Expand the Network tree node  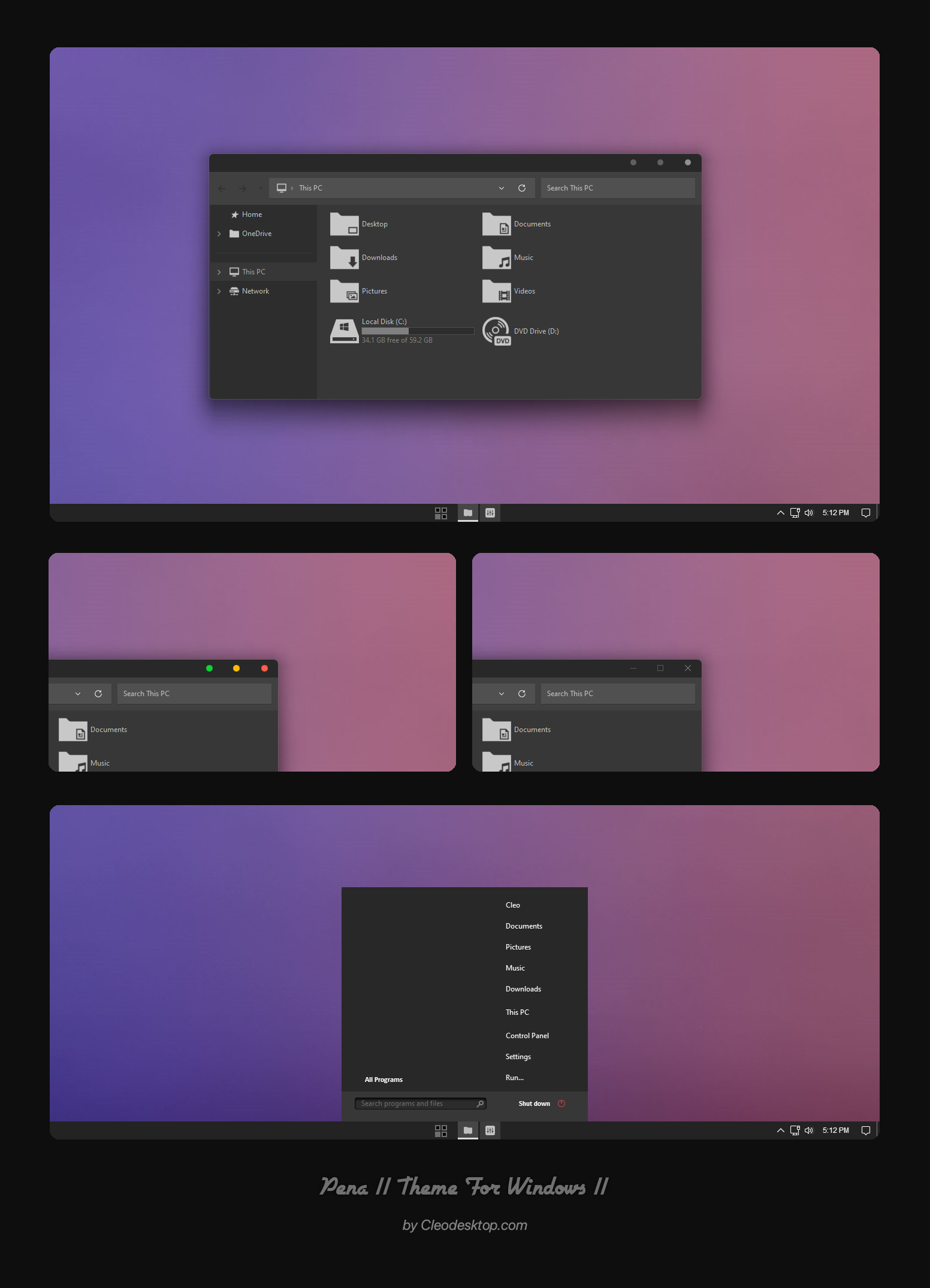click(219, 291)
